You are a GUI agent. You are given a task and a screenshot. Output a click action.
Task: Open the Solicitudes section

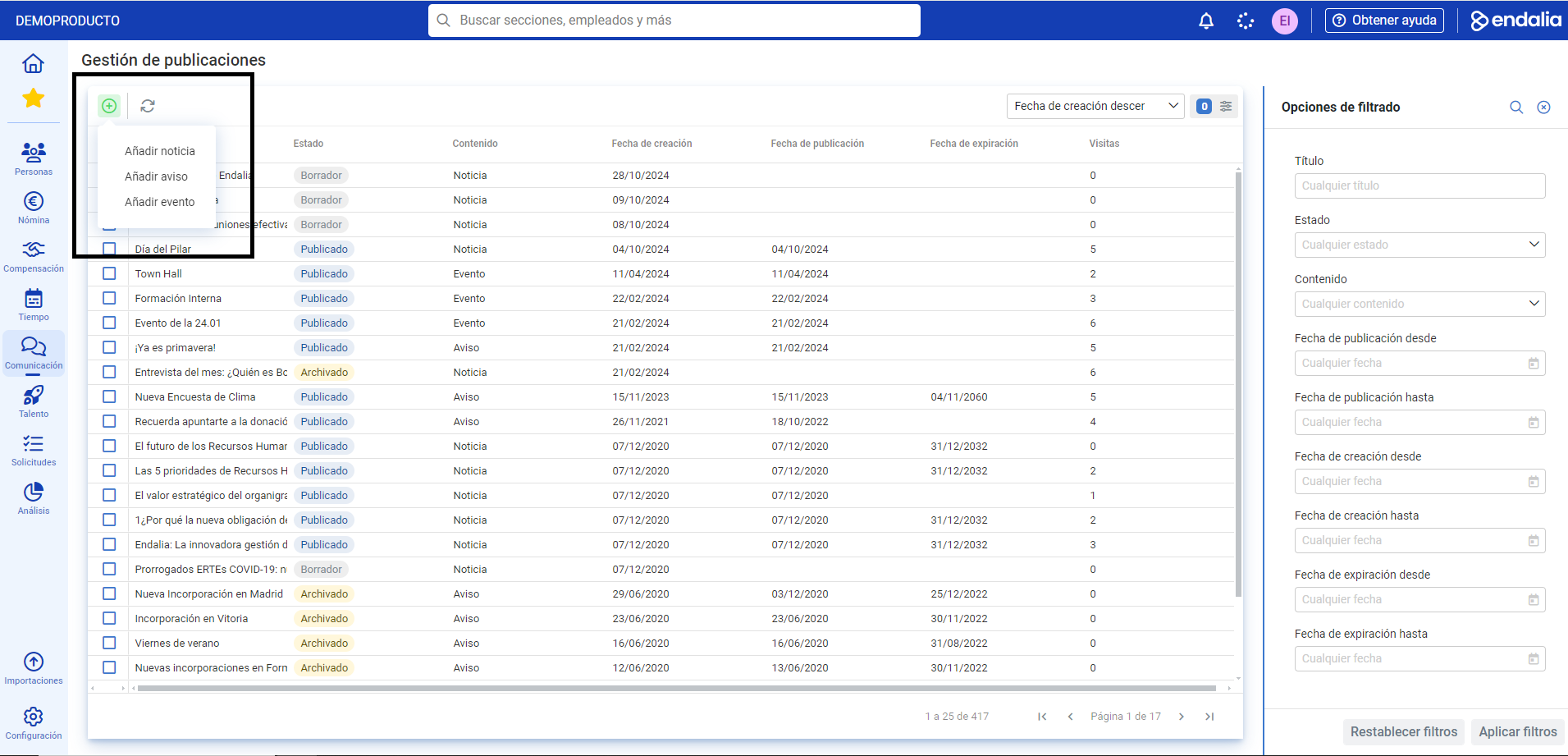(x=34, y=450)
